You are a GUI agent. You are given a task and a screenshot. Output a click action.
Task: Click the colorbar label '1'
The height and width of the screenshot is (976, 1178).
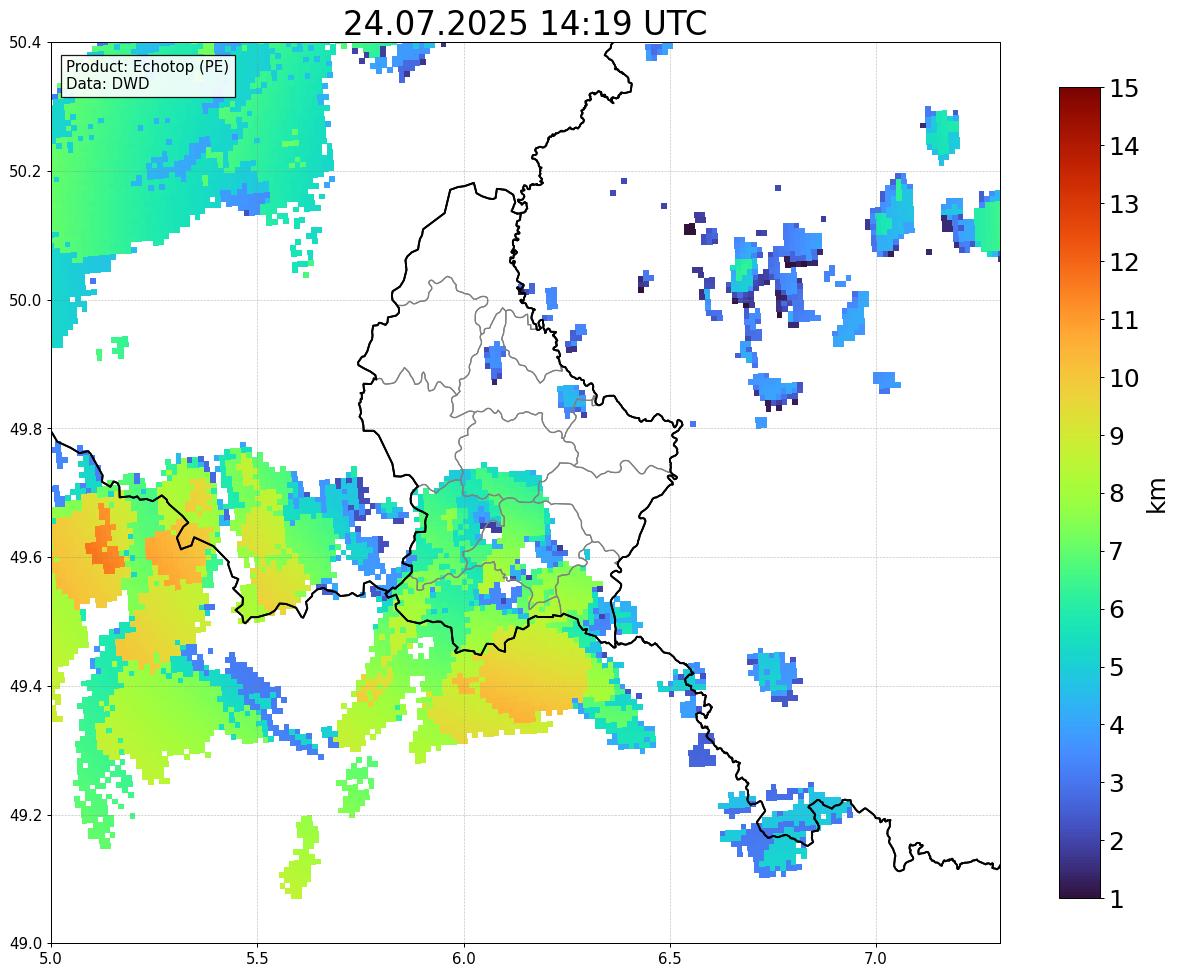click(x=1117, y=899)
